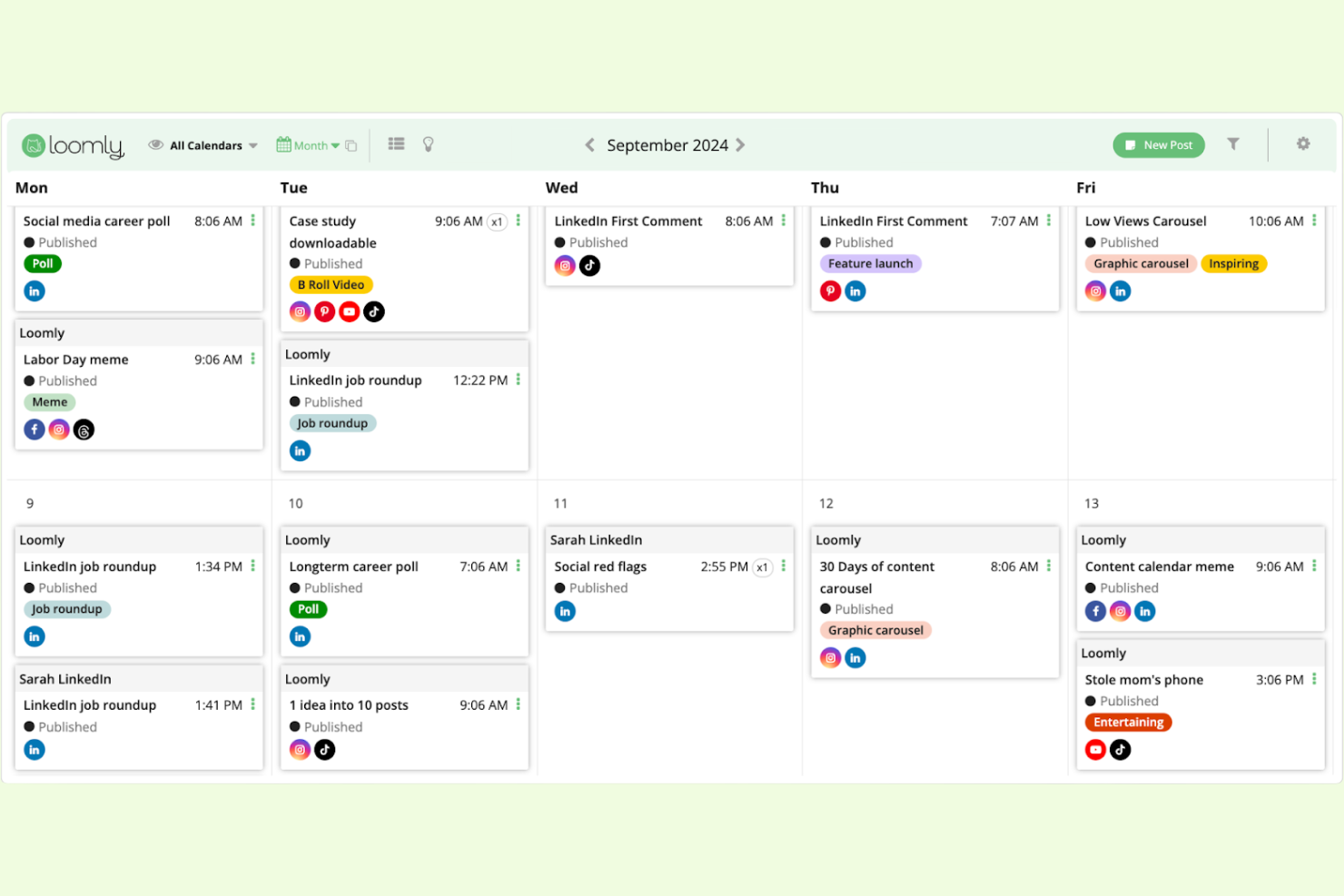Click the yellow Inspiring label tag
The width and height of the screenshot is (1344, 896).
tap(1233, 263)
